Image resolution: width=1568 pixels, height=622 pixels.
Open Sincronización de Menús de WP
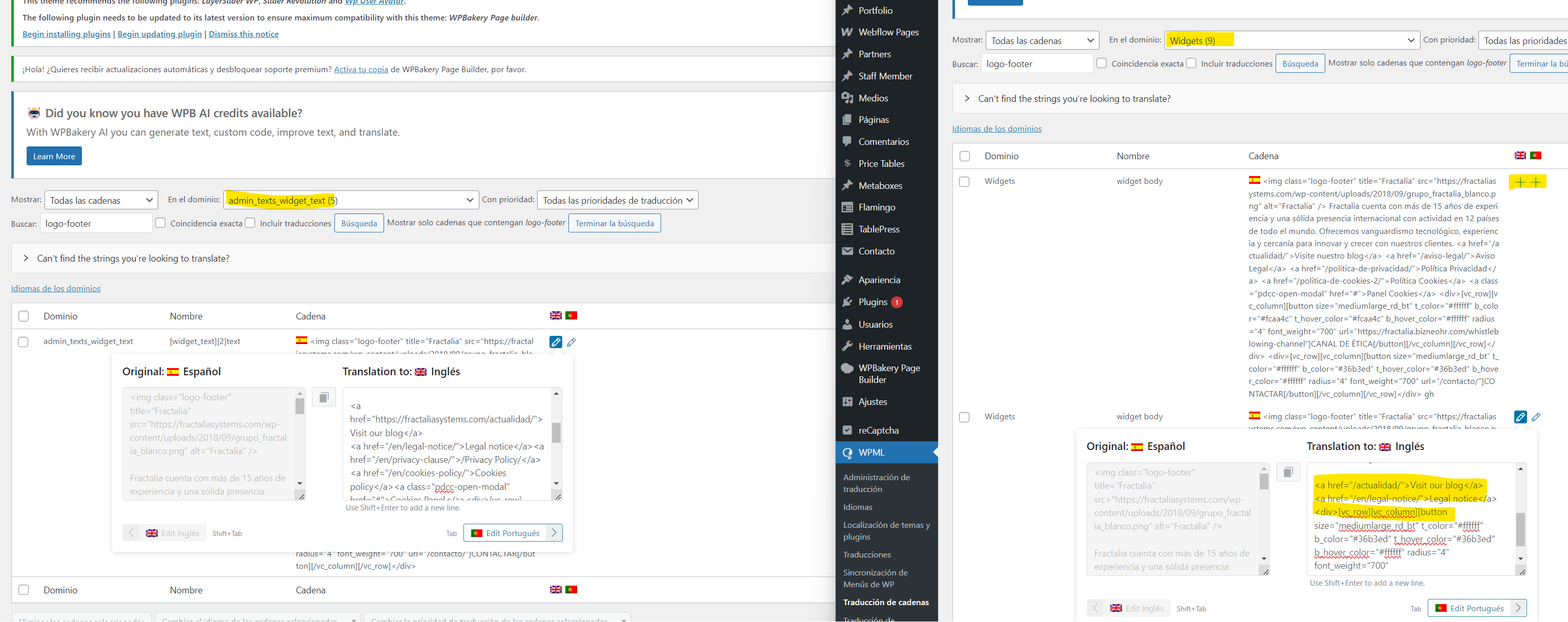point(875,578)
